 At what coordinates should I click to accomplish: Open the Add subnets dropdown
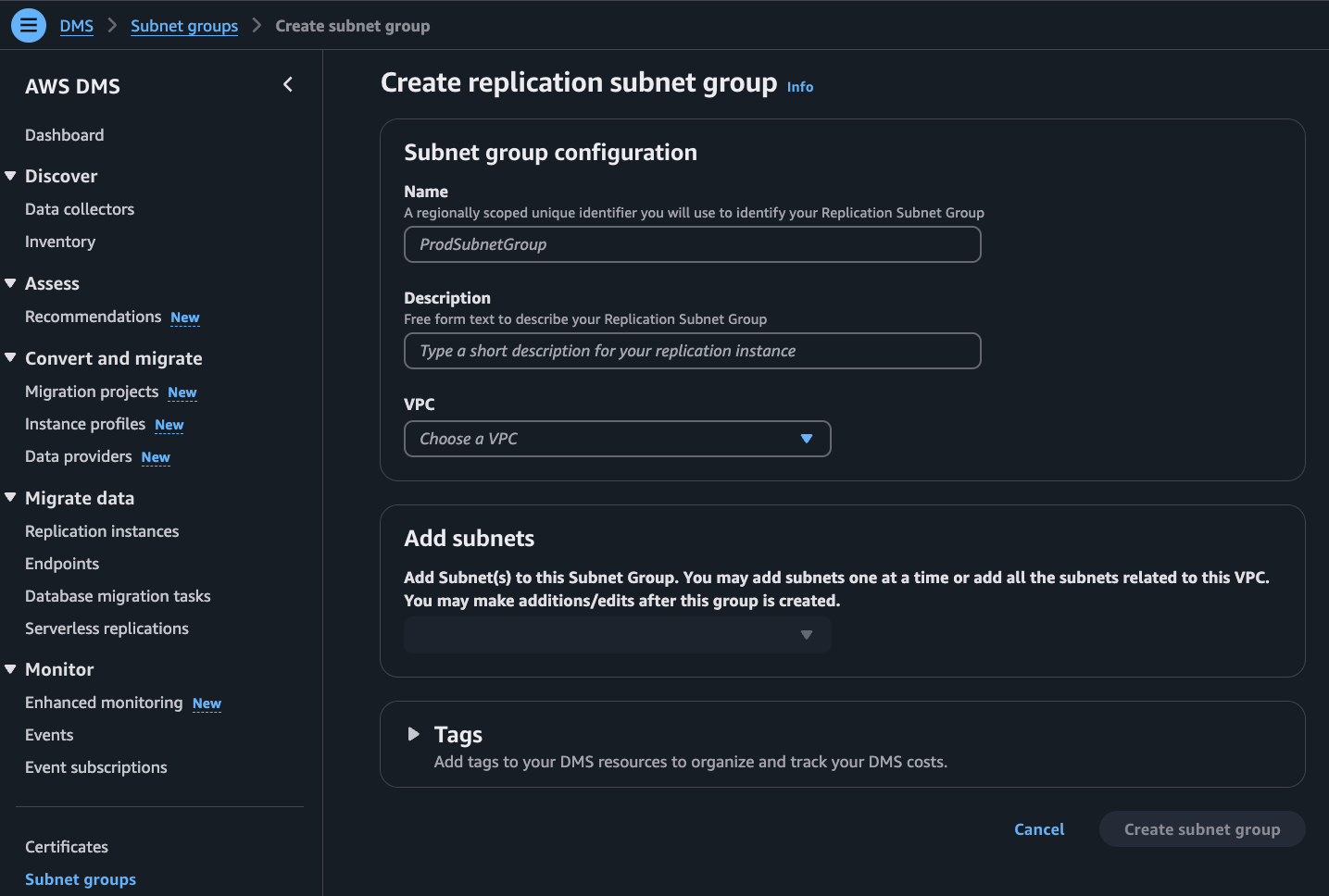point(617,635)
